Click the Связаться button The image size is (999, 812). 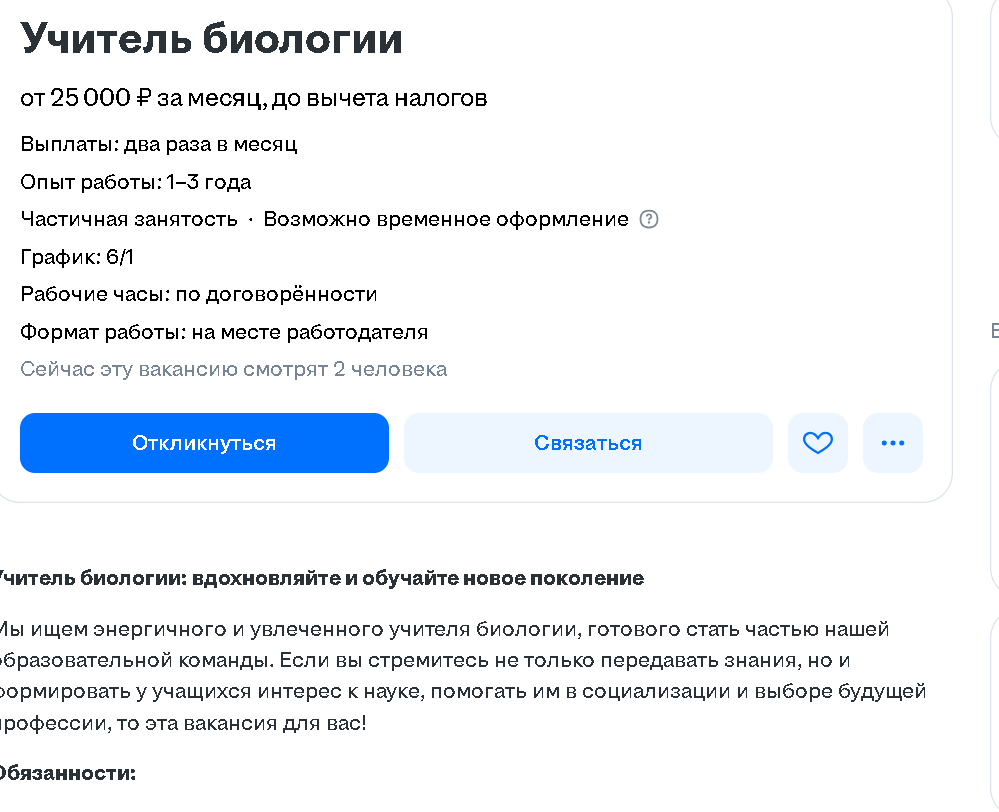tap(588, 443)
